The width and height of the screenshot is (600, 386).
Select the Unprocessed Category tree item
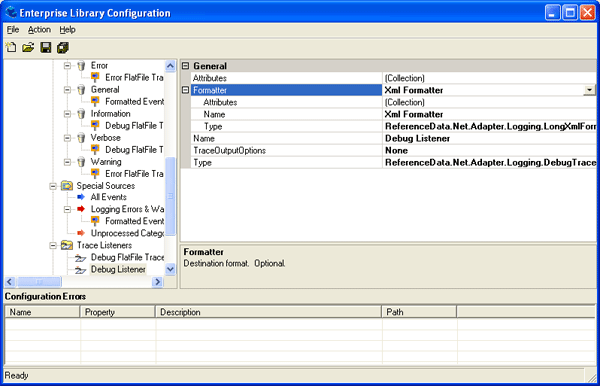(x=127, y=233)
